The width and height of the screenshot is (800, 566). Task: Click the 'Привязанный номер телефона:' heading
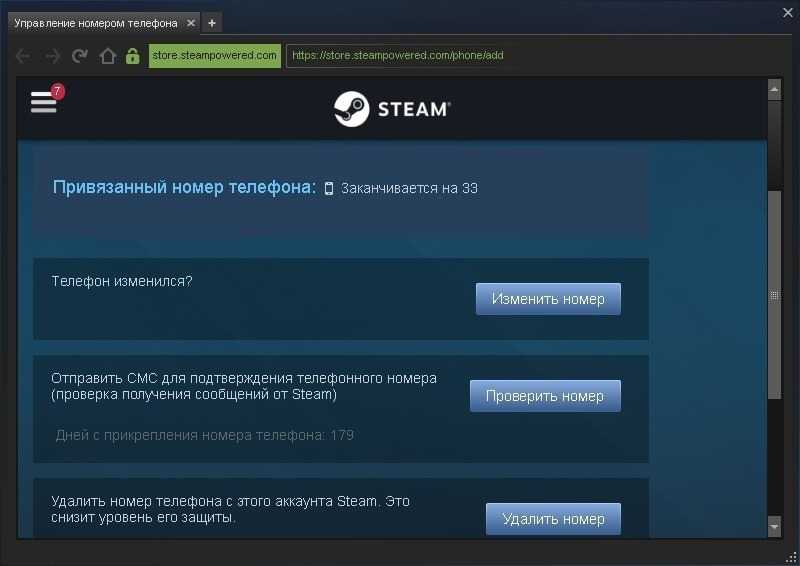184,187
